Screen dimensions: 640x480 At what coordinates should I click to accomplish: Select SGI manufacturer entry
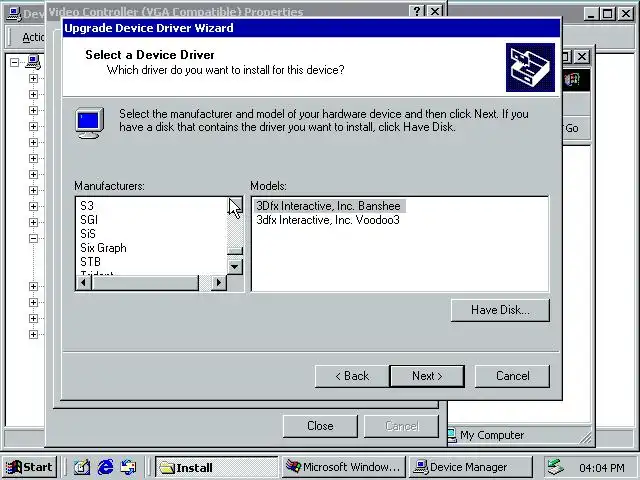coord(89,220)
